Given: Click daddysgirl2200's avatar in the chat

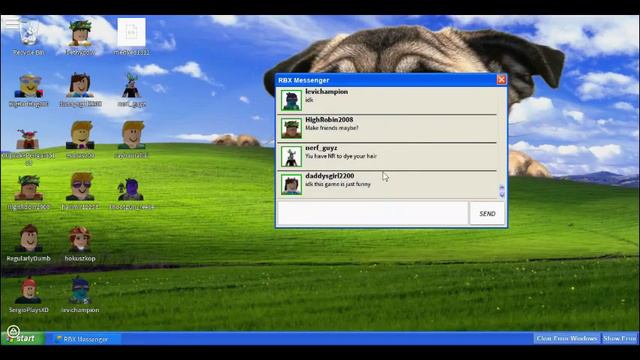Looking at the screenshot, I should tap(291, 184).
